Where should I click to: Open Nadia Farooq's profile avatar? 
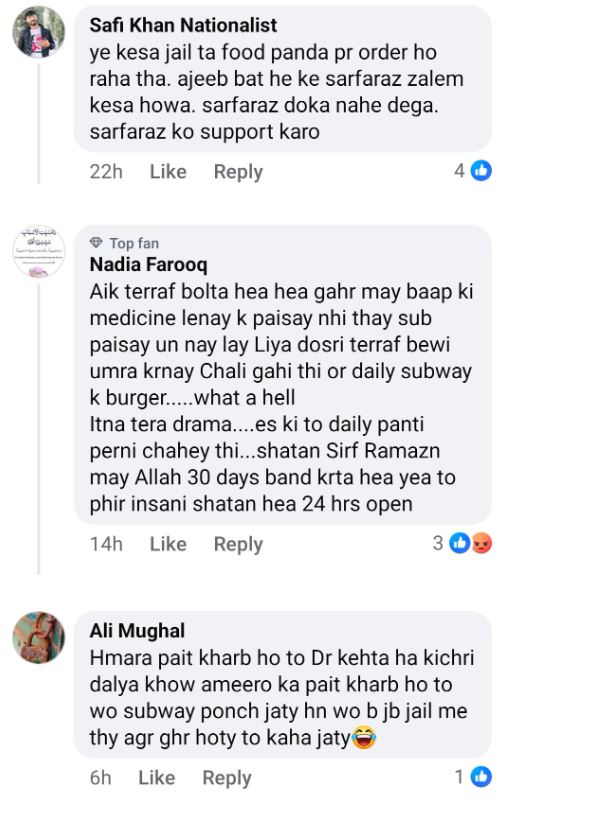[38, 251]
